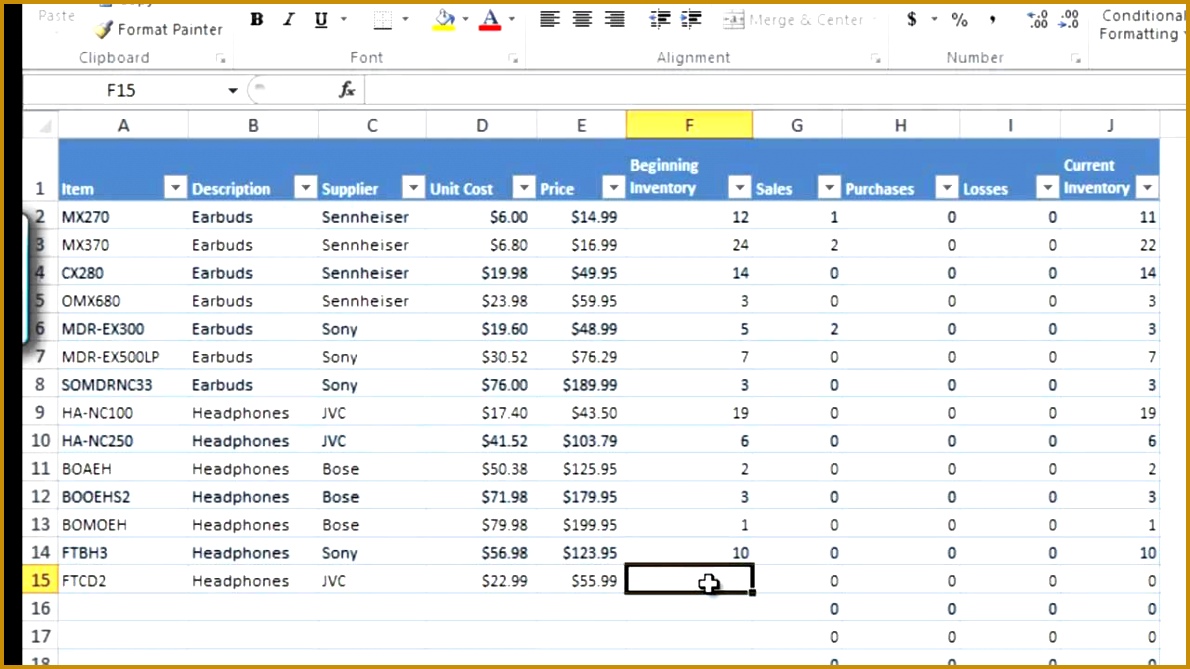Screen dimensions: 1190x669
Task: Click unit cost $79.98 cell
Action: pyautogui.click(x=482, y=525)
